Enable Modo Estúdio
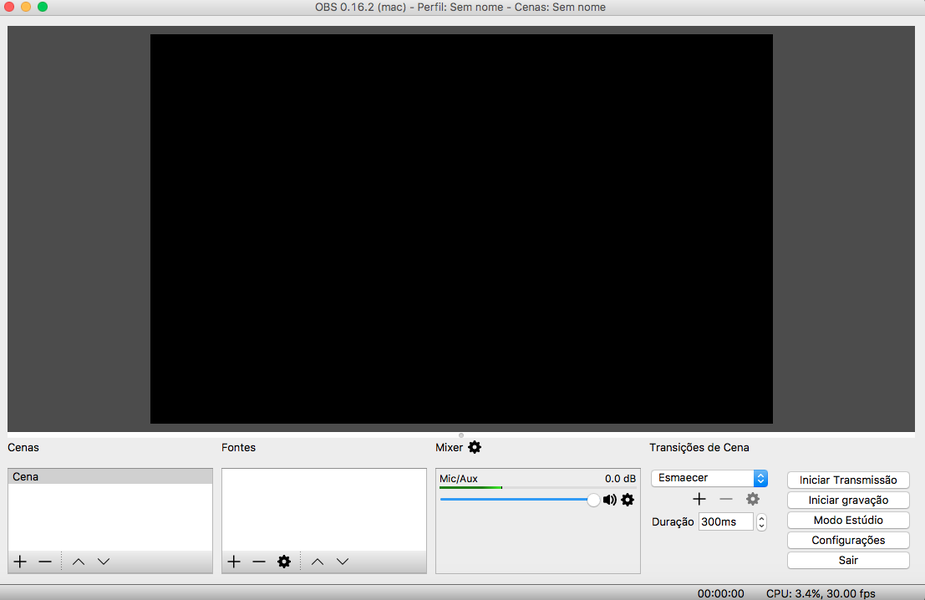The image size is (925, 600). tap(848, 520)
